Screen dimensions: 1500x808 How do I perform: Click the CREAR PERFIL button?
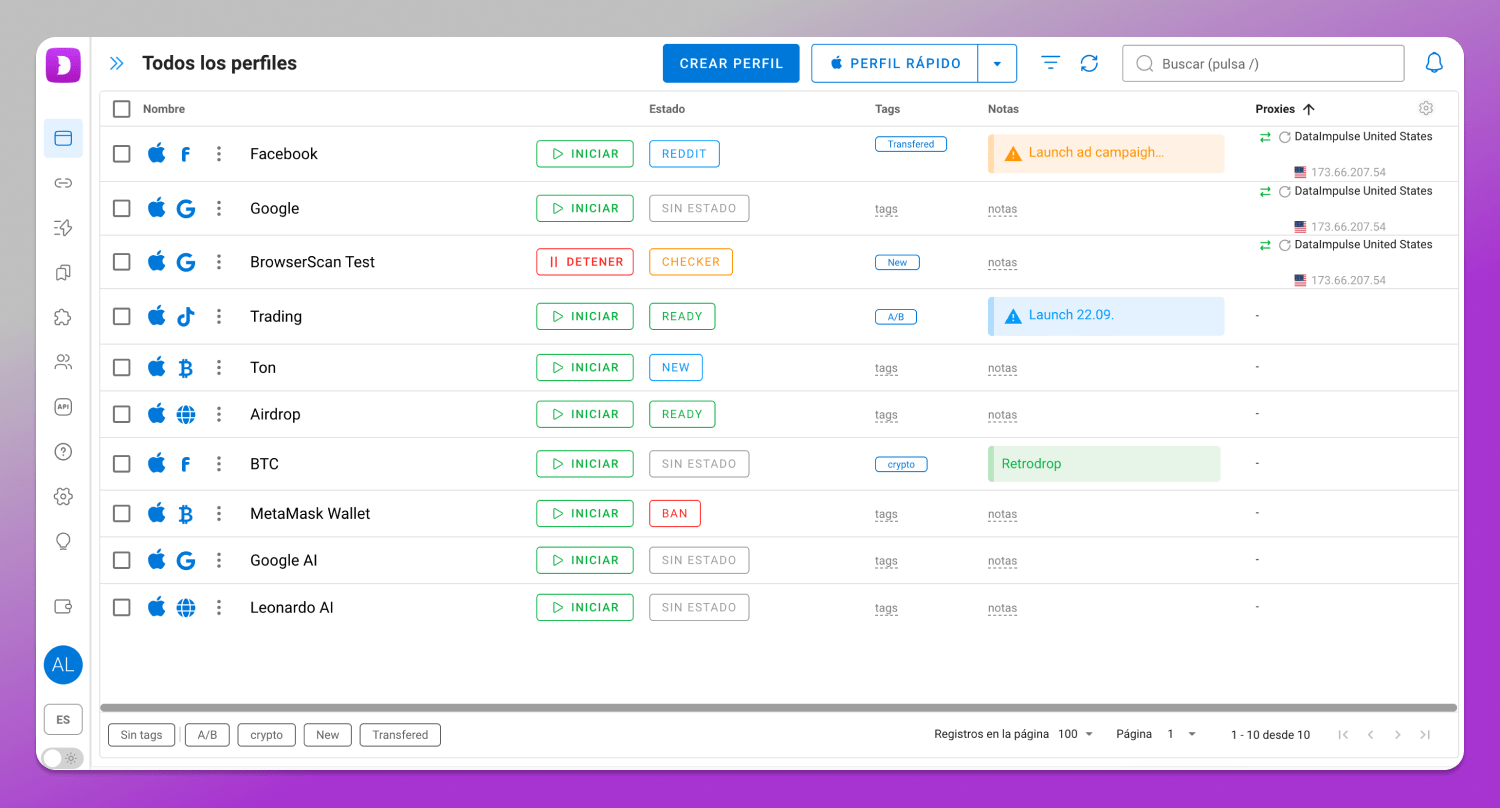click(731, 63)
